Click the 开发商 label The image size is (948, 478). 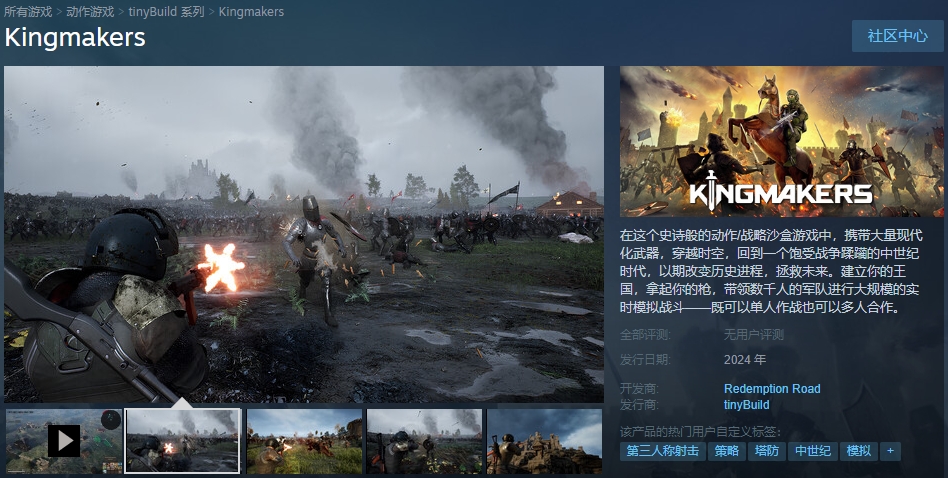(x=640, y=389)
